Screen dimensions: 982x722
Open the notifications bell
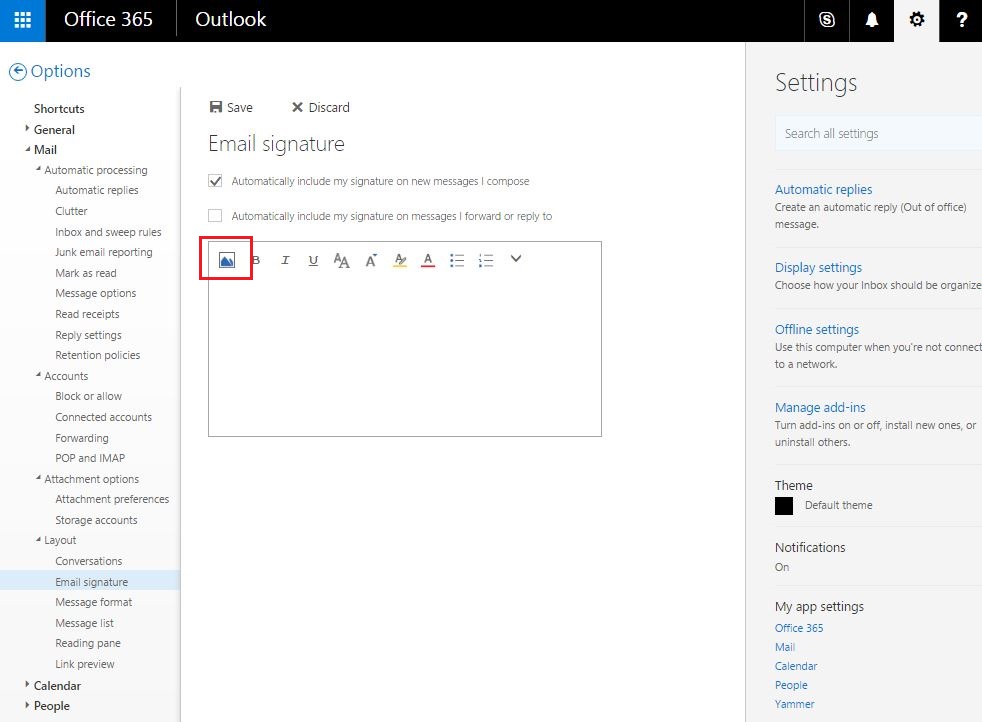(x=871, y=20)
